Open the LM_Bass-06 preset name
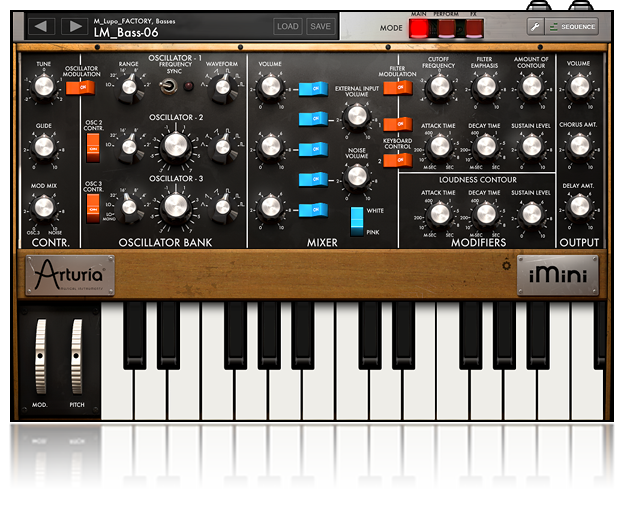 pyautogui.click(x=126, y=32)
